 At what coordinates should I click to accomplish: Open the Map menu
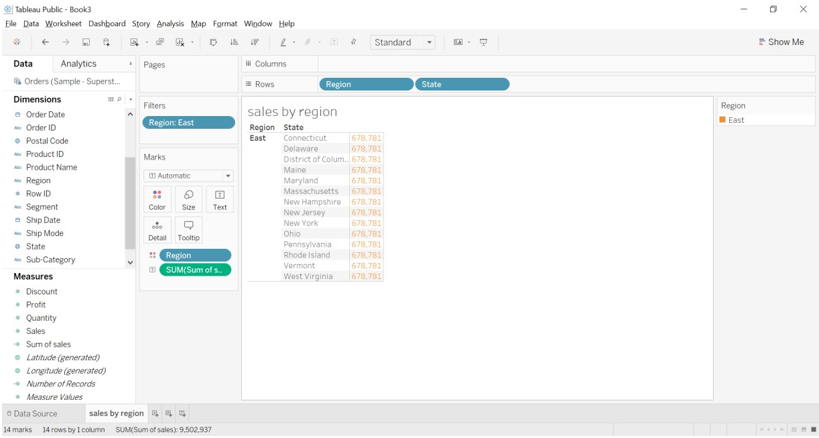pos(198,23)
